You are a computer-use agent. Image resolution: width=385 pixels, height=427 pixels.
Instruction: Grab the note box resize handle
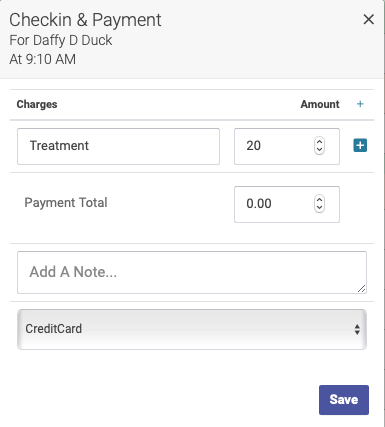pyautogui.click(x=362, y=289)
